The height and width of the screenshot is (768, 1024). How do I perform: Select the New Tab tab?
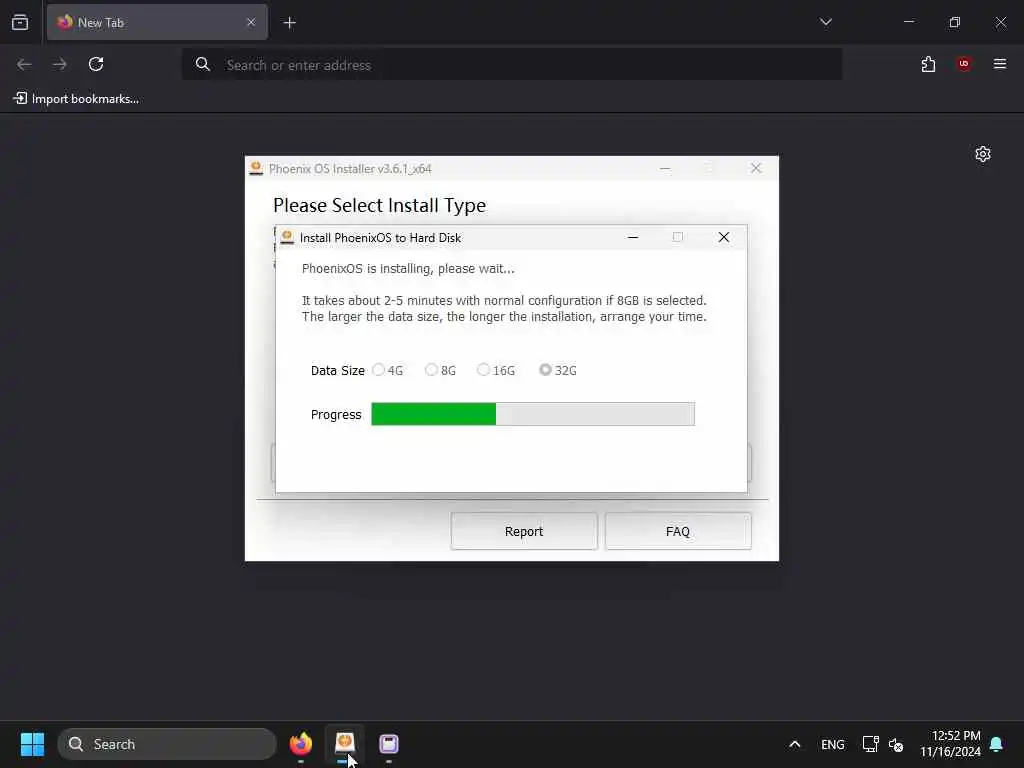pos(157,22)
